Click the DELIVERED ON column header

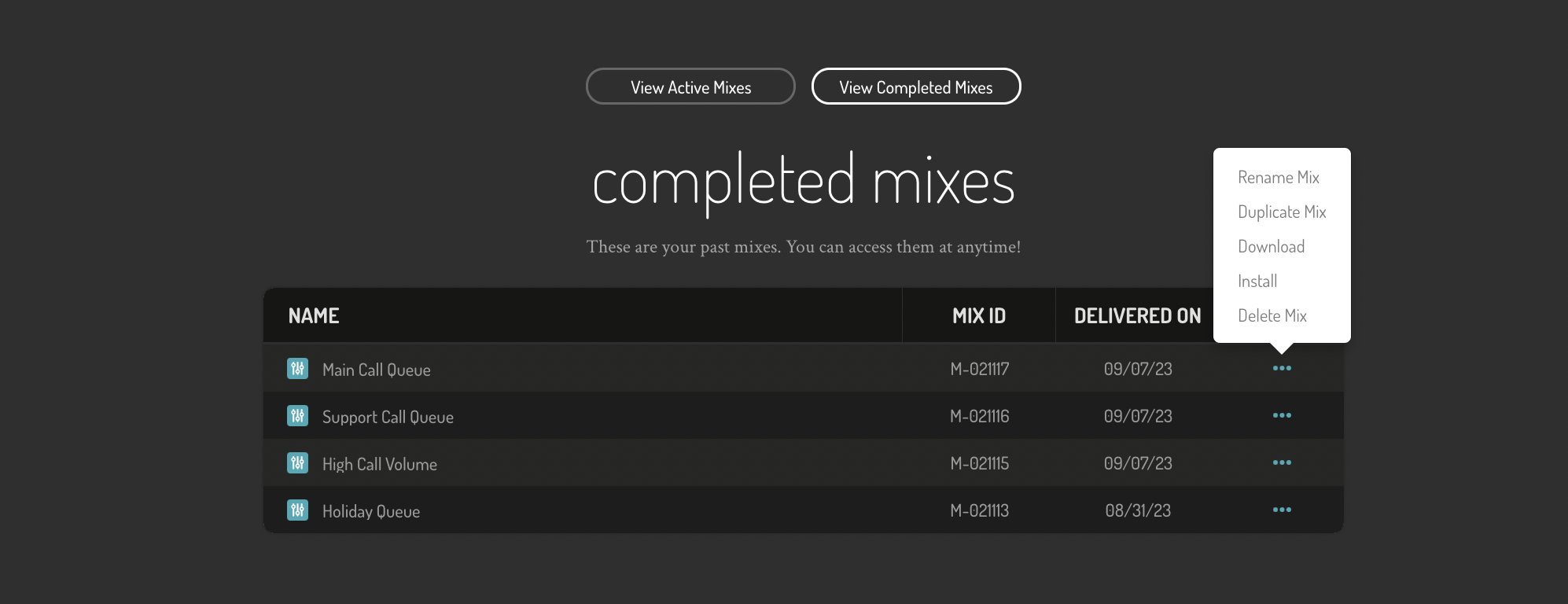coord(1138,315)
